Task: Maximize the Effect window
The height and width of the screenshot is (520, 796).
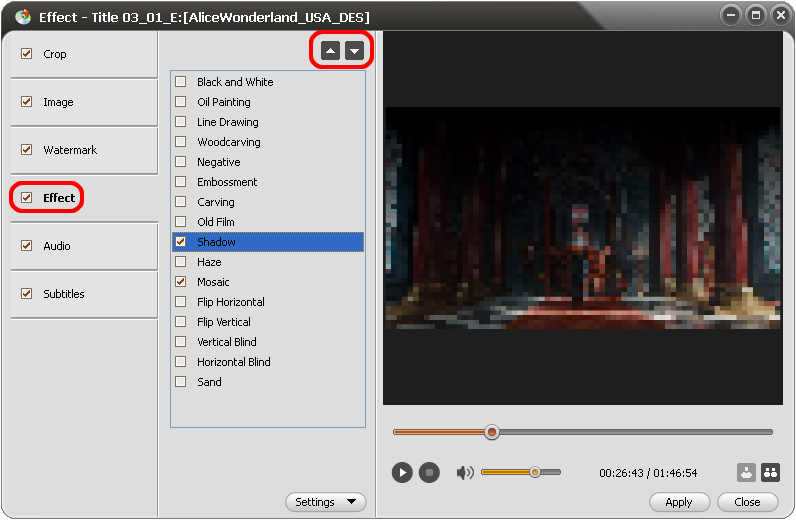Action: [x=755, y=15]
